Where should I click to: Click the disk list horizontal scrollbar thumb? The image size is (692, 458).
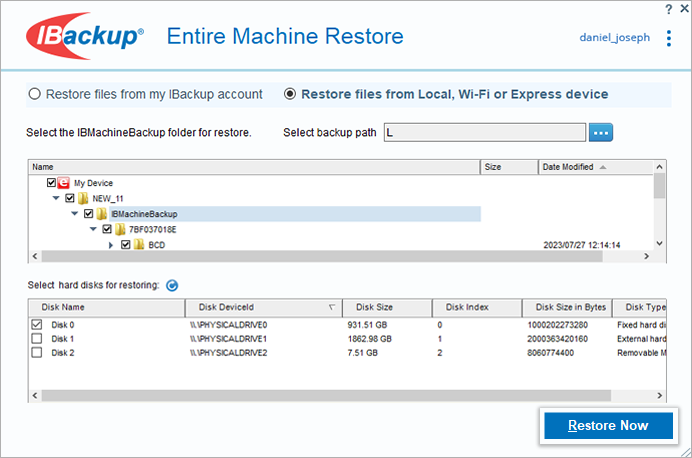pos(326,396)
